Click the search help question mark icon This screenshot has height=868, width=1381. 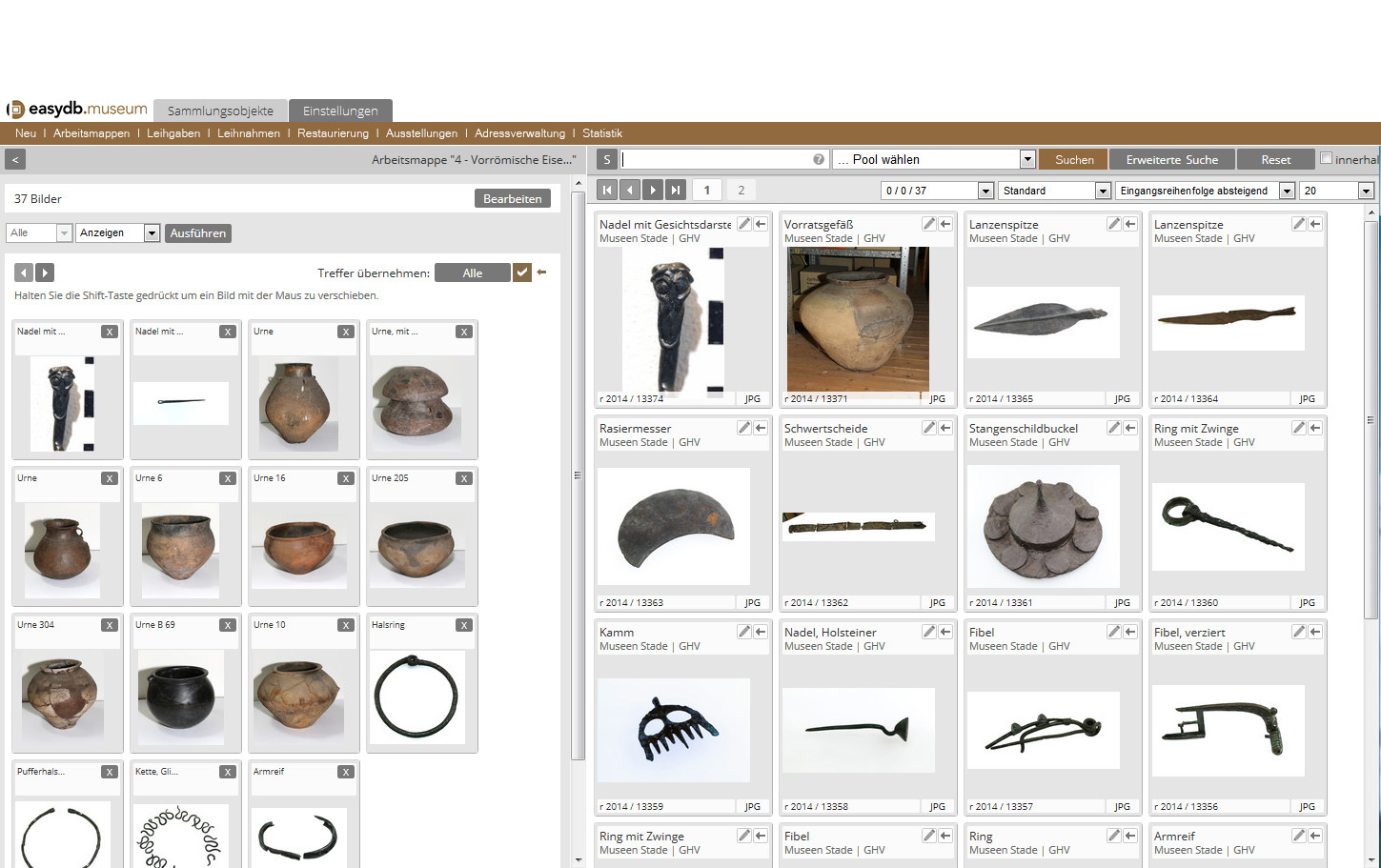tap(819, 160)
